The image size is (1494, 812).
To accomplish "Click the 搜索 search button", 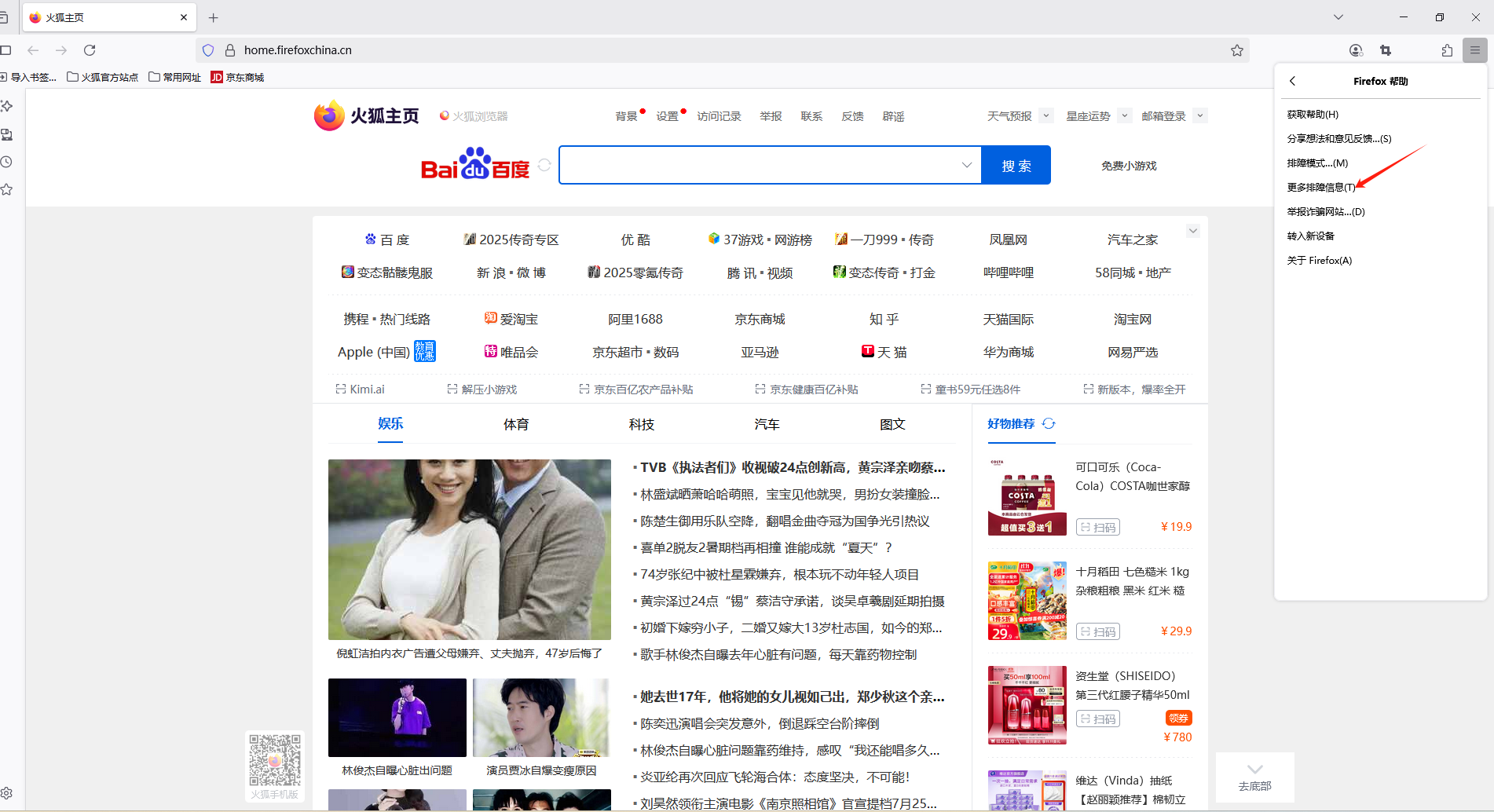I will 1016,165.
